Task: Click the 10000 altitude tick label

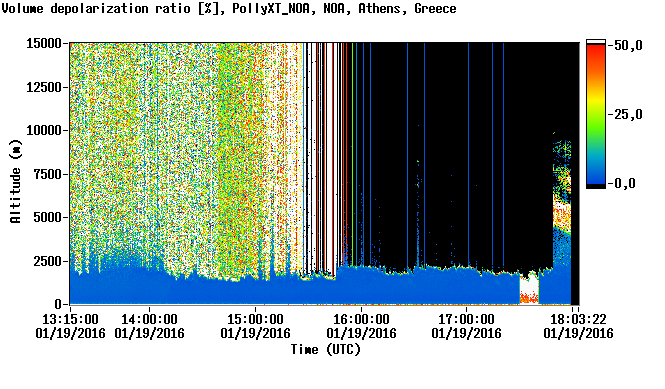Action: pos(44,130)
